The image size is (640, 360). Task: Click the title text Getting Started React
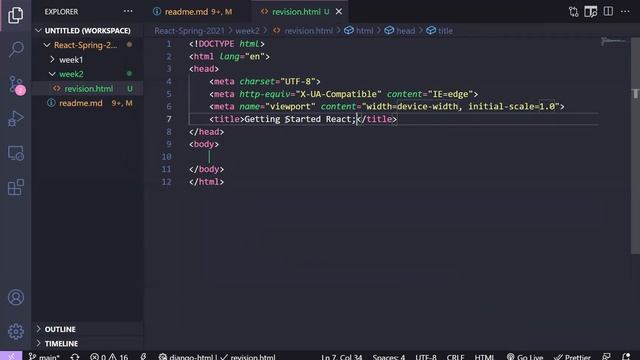pos(298,119)
